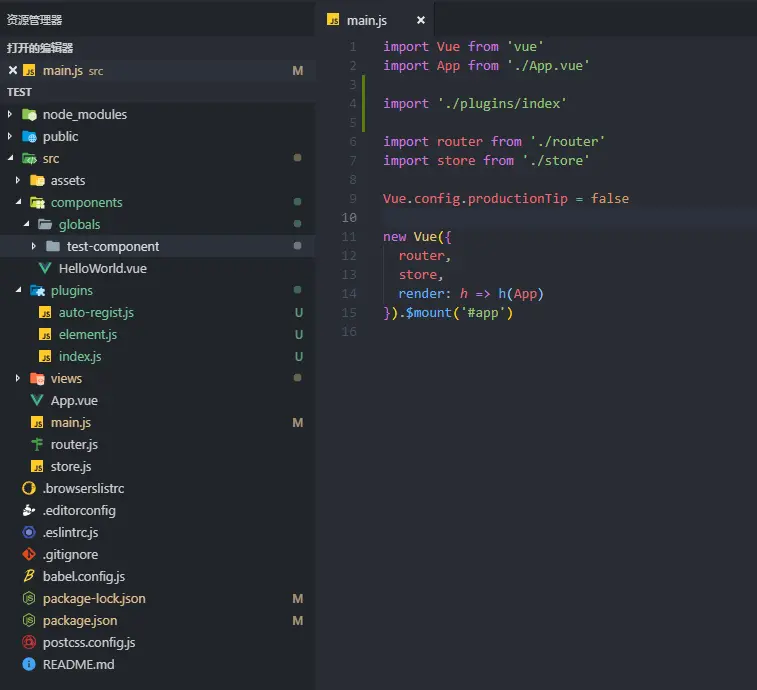The height and width of the screenshot is (690, 757).
Task: Close main.js in open editors list
Action: pyautogui.click(x=13, y=70)
